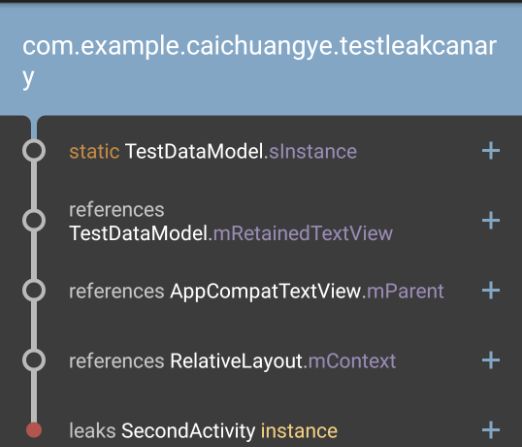Tap the SecondActivity class name in leaks row
522x447 pixels.
188,431
